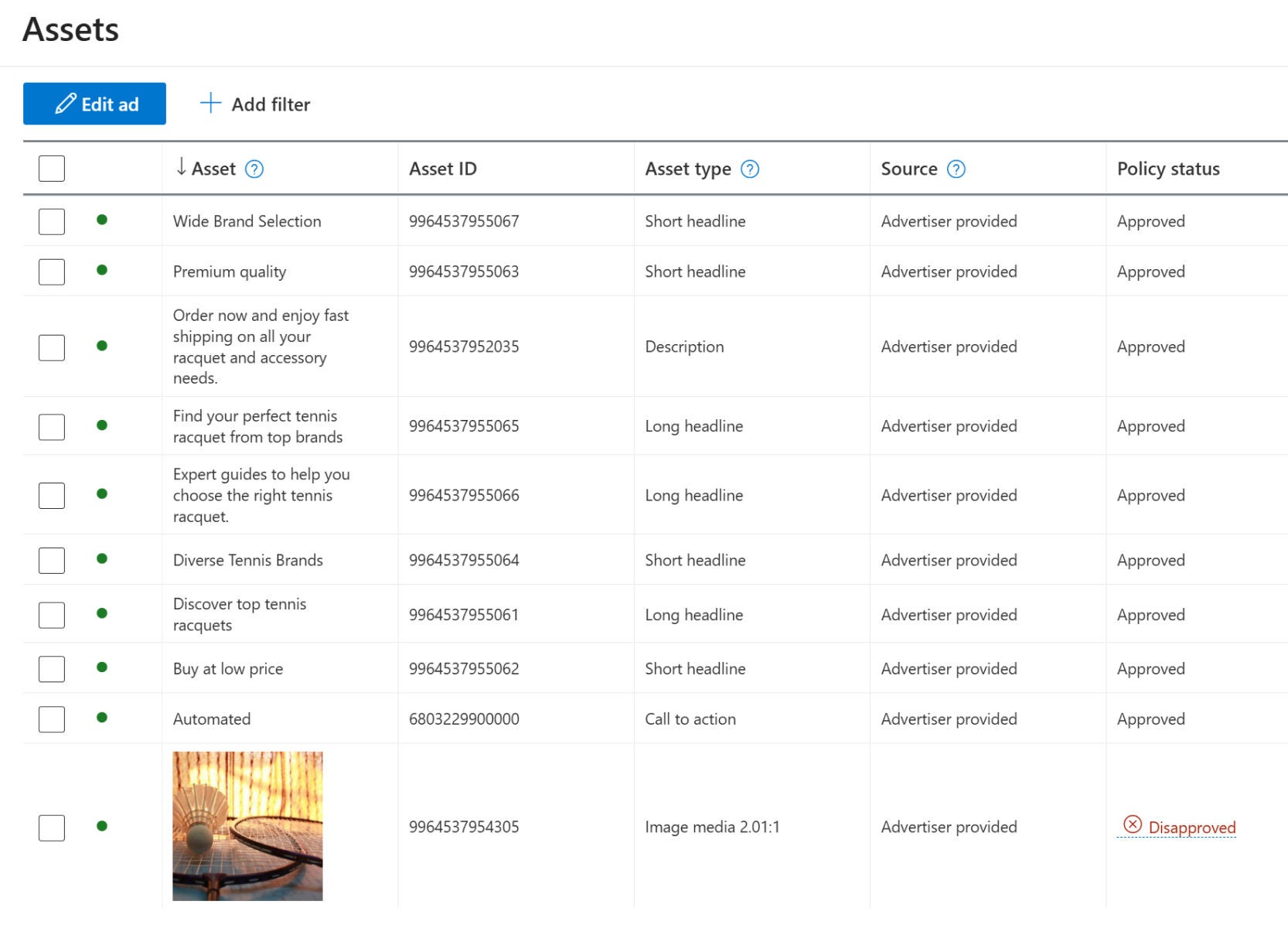Viewport: 1288px width, 925px height.
Task: Open the Disapproved status link
Action: pos(1191,826)
